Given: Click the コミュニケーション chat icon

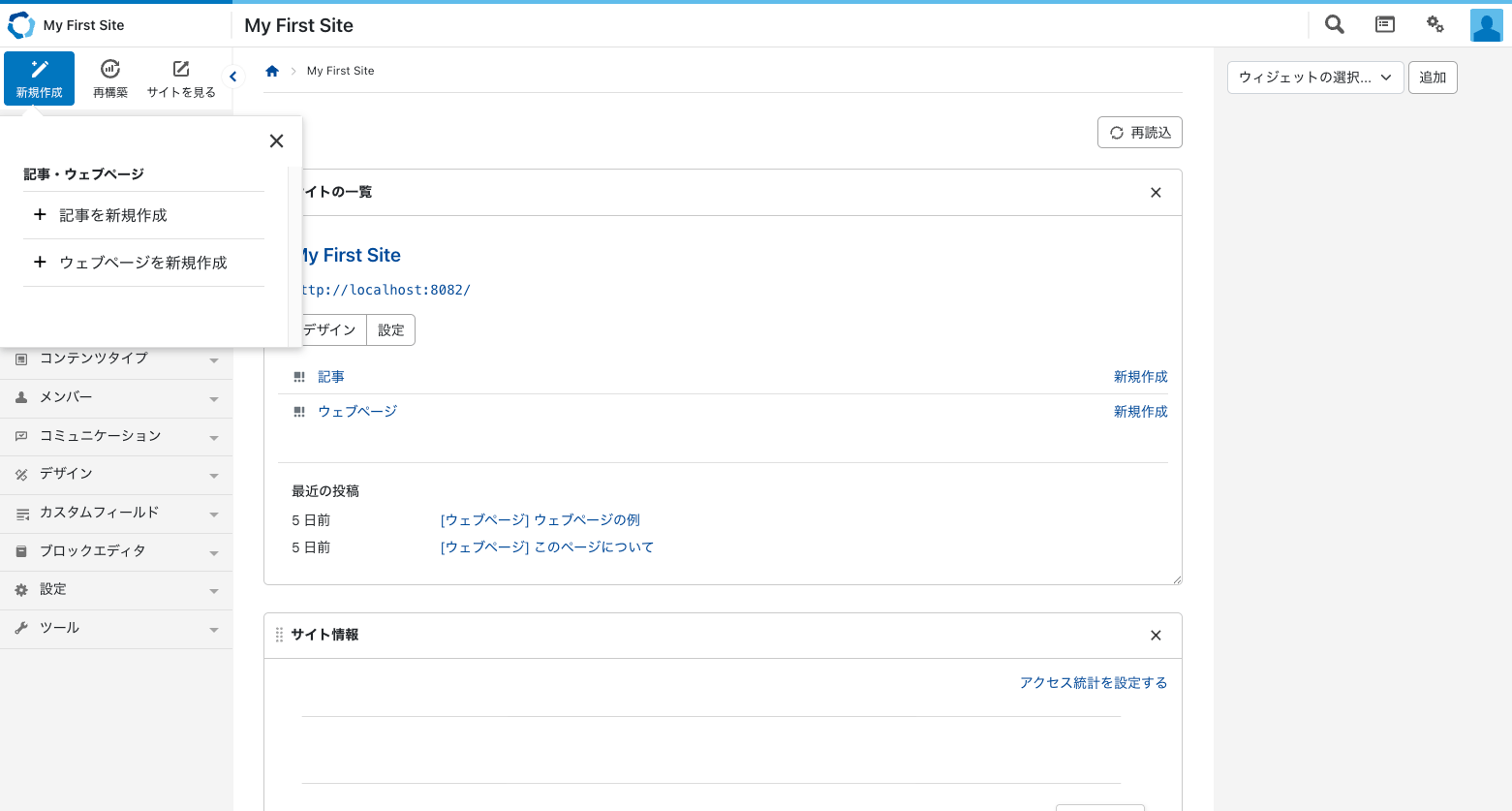Looking at the screenshot, I should click(21, 436).
